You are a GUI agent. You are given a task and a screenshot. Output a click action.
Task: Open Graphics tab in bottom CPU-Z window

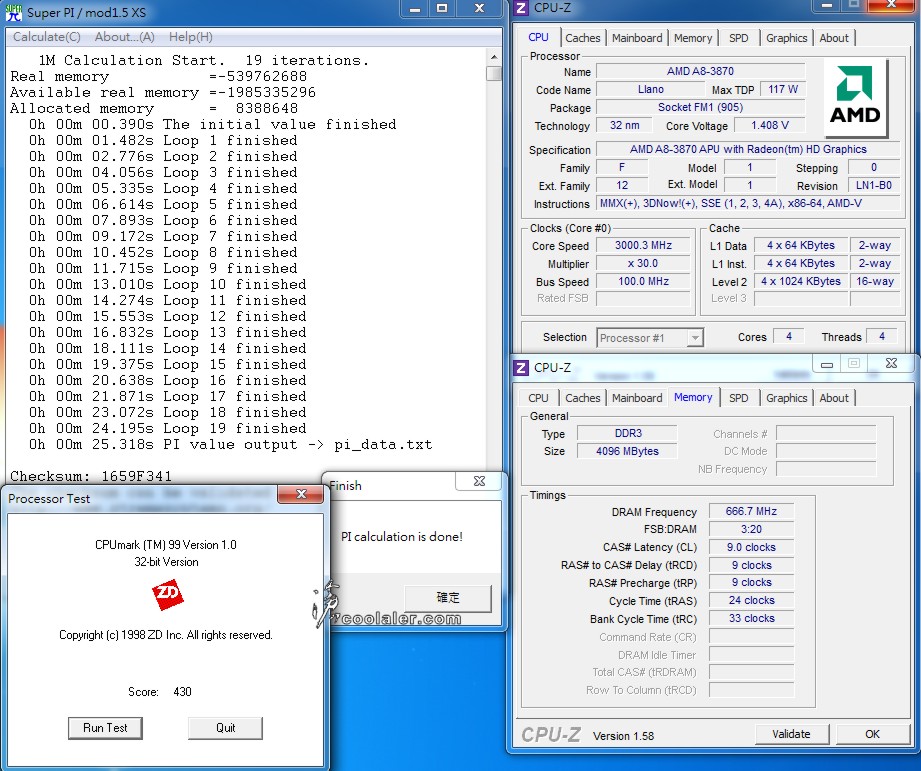pos(786,398)
